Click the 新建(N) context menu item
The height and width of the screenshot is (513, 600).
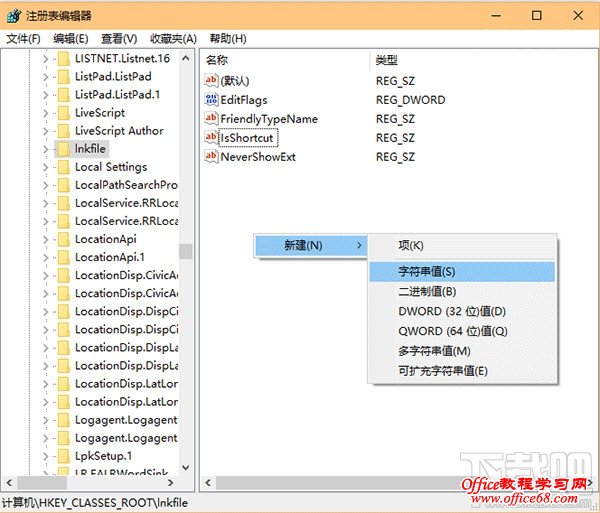[x=310, y=245]
